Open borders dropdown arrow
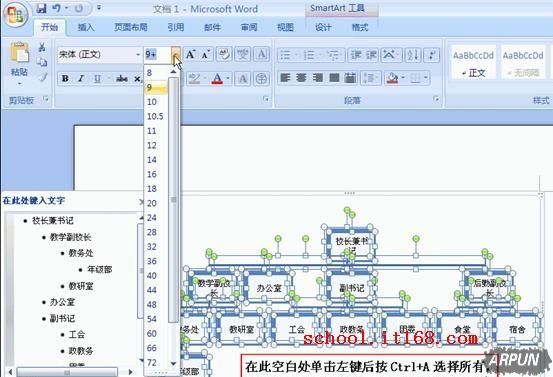 pyautogui.click(x=426, y=78)
